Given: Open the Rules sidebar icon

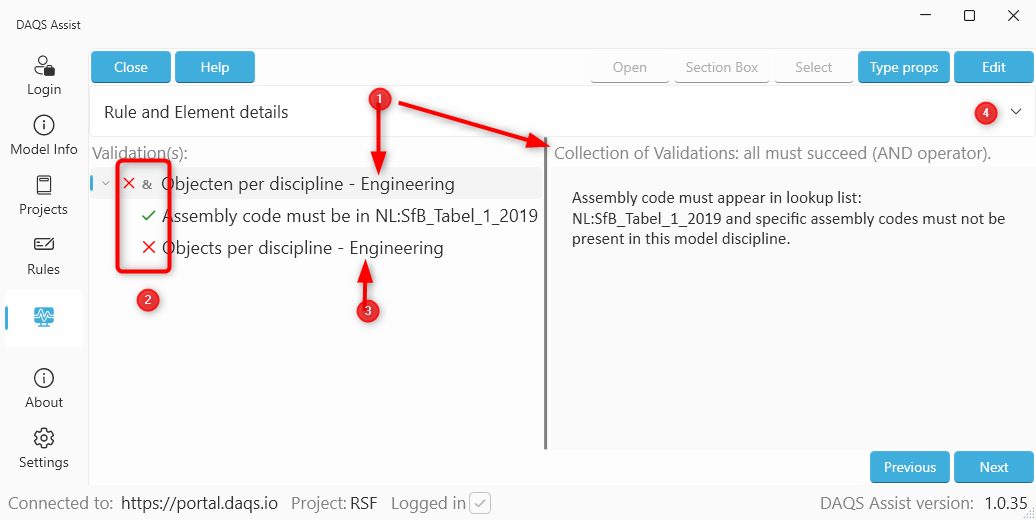Looking at the screenshot, I should click(x=44, y=245).
